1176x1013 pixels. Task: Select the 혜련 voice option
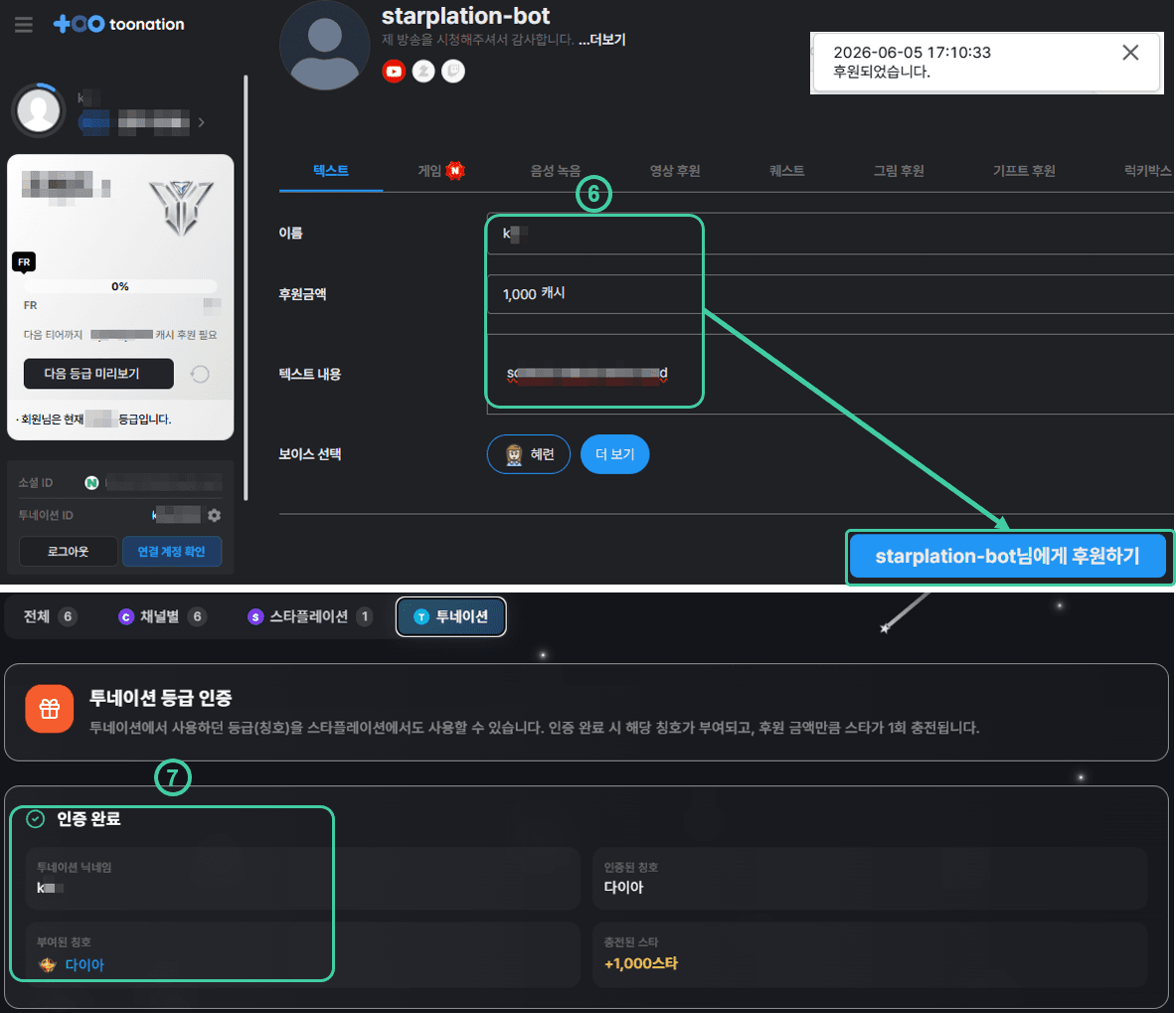pyautogui.click(x=529, y=454)
